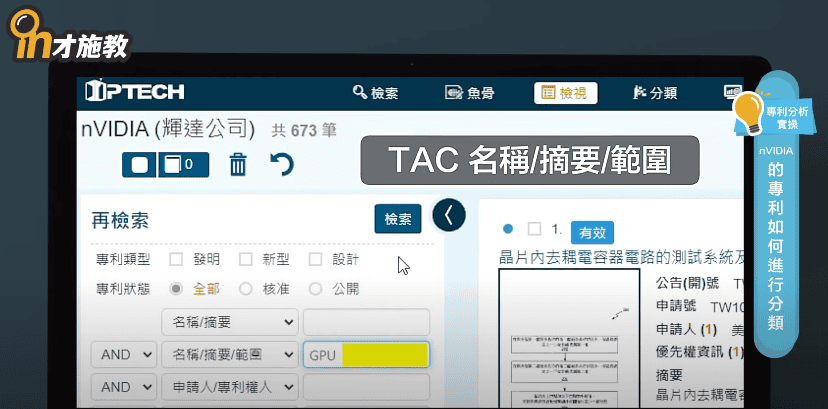This screenshot has width=828, height=409.
Task: Open the 分類 classification page
Action: [655, 93]
